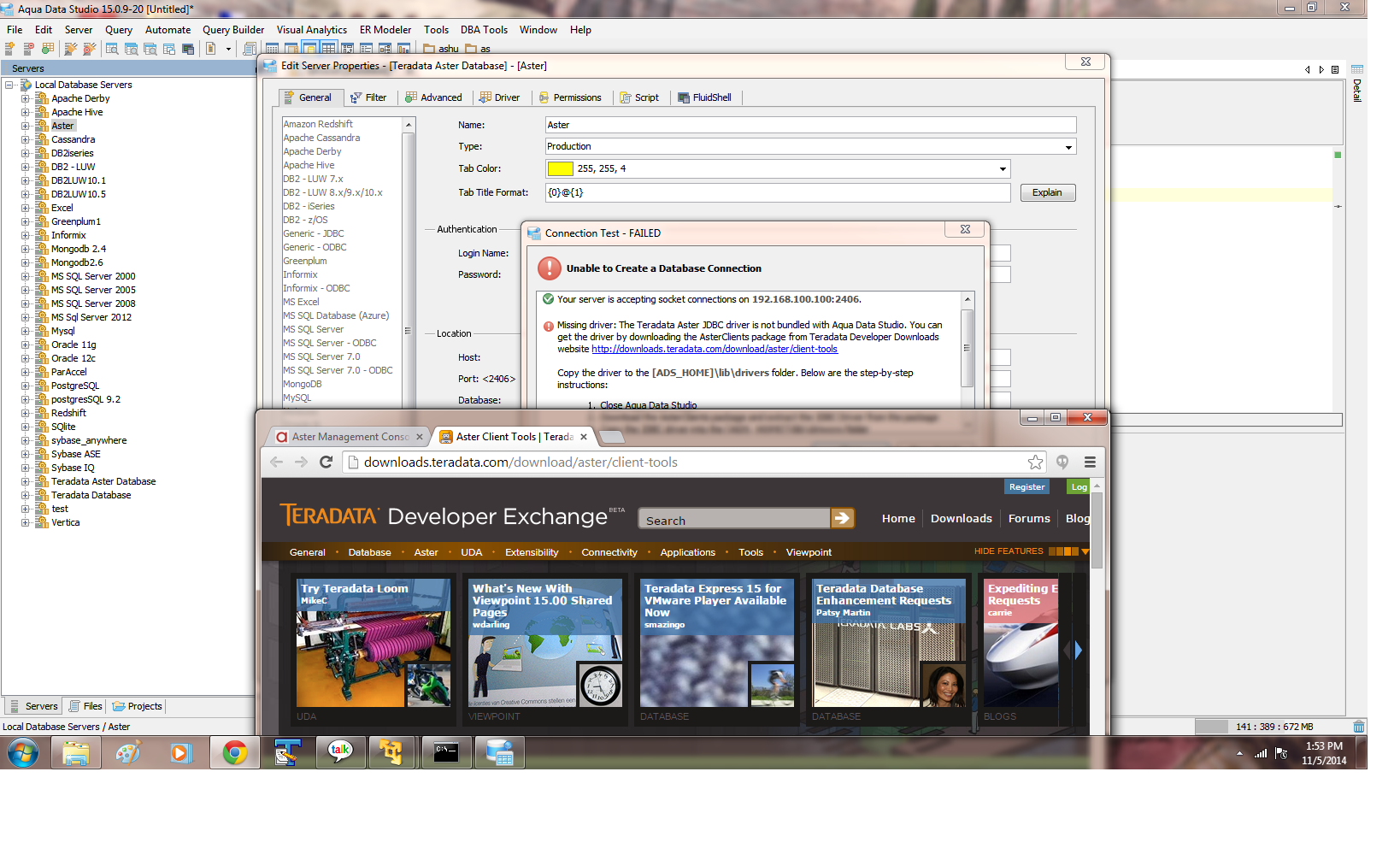Image resolution: width=1400 pixels, height=860 pixels.
Task: Close the Aster Client Tools browser tab
Action: click(584, 437)
